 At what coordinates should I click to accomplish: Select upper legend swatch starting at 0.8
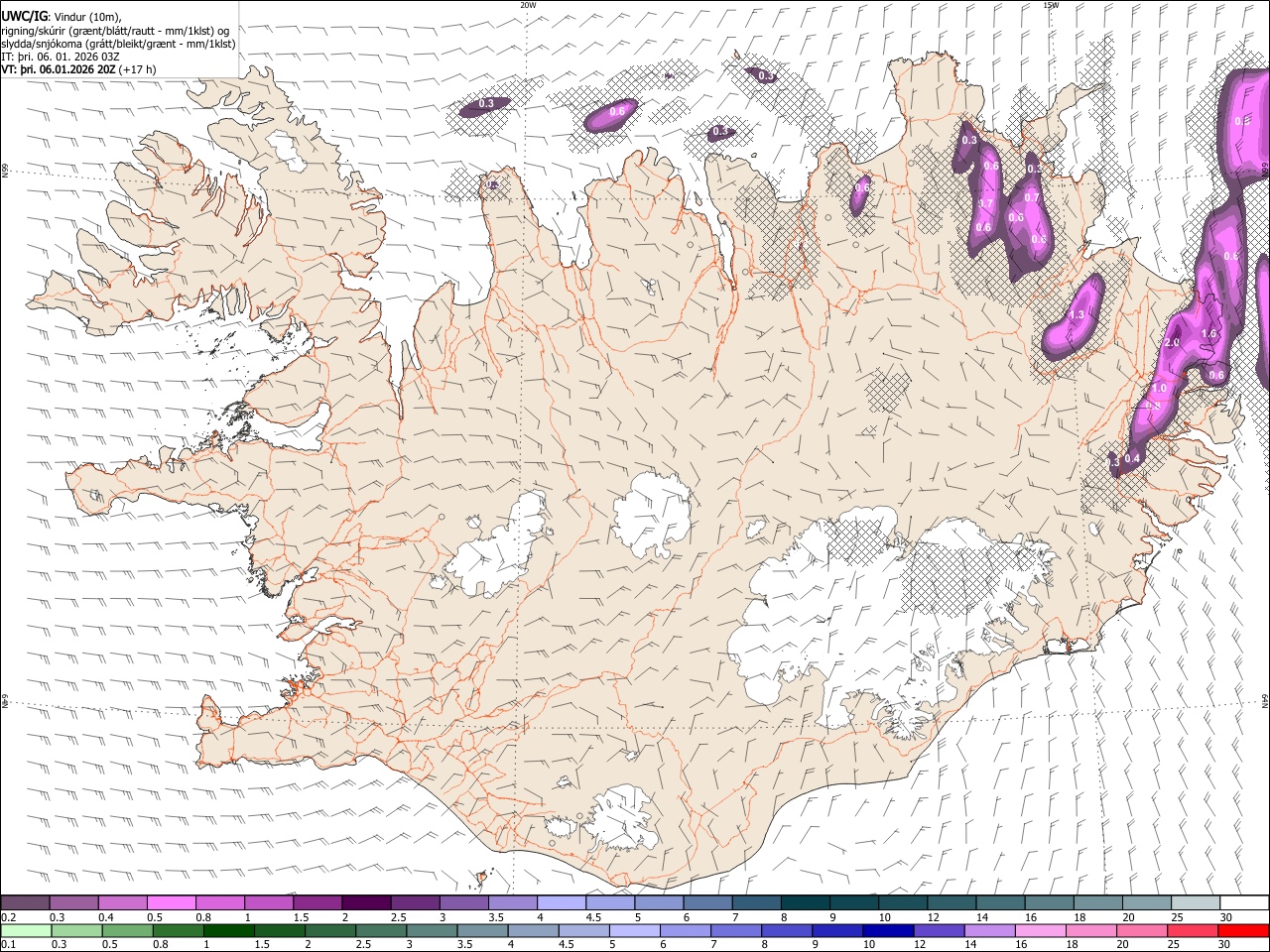pyautogui.click(x=219, y=902)
